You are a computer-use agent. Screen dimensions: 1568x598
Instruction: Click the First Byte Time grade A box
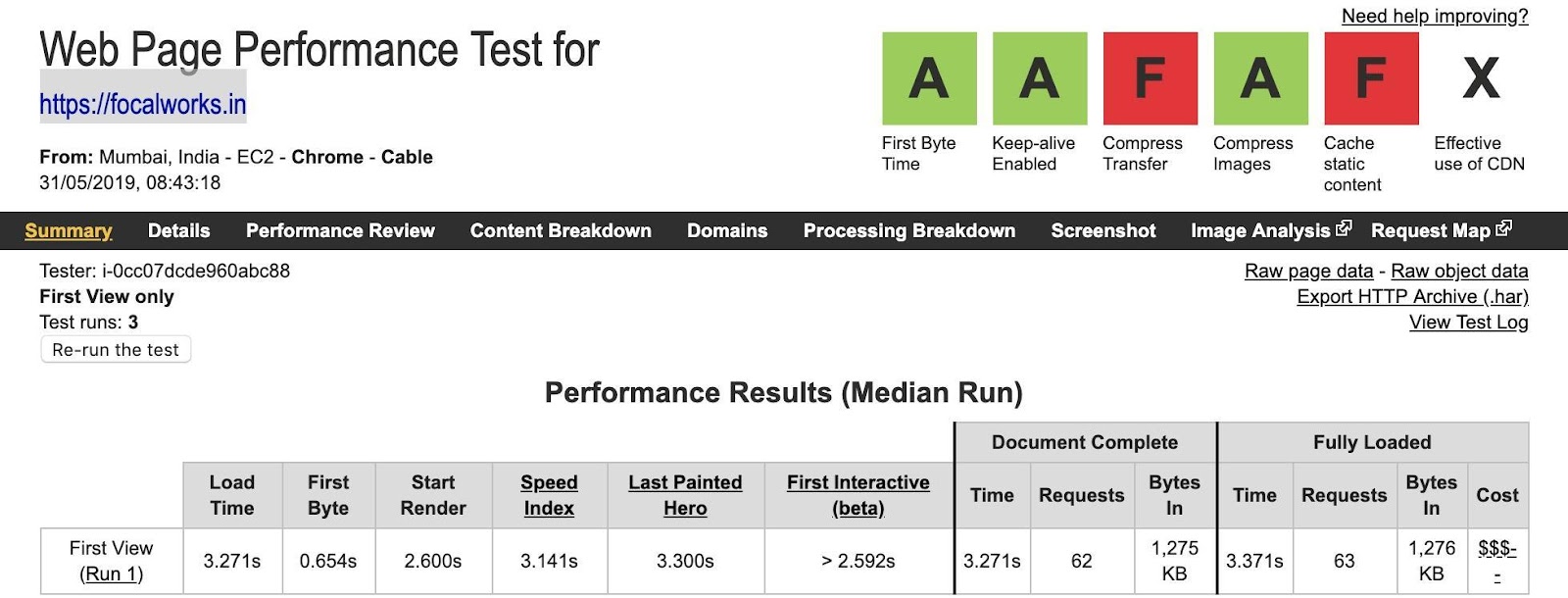(x=929, y=78)
